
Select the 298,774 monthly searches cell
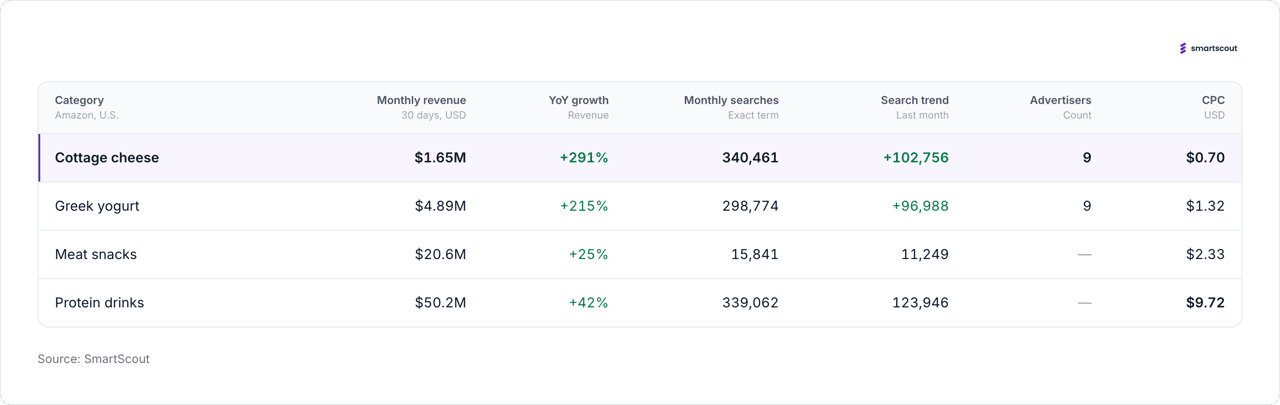pyautogui.click(x=750, y=206)
